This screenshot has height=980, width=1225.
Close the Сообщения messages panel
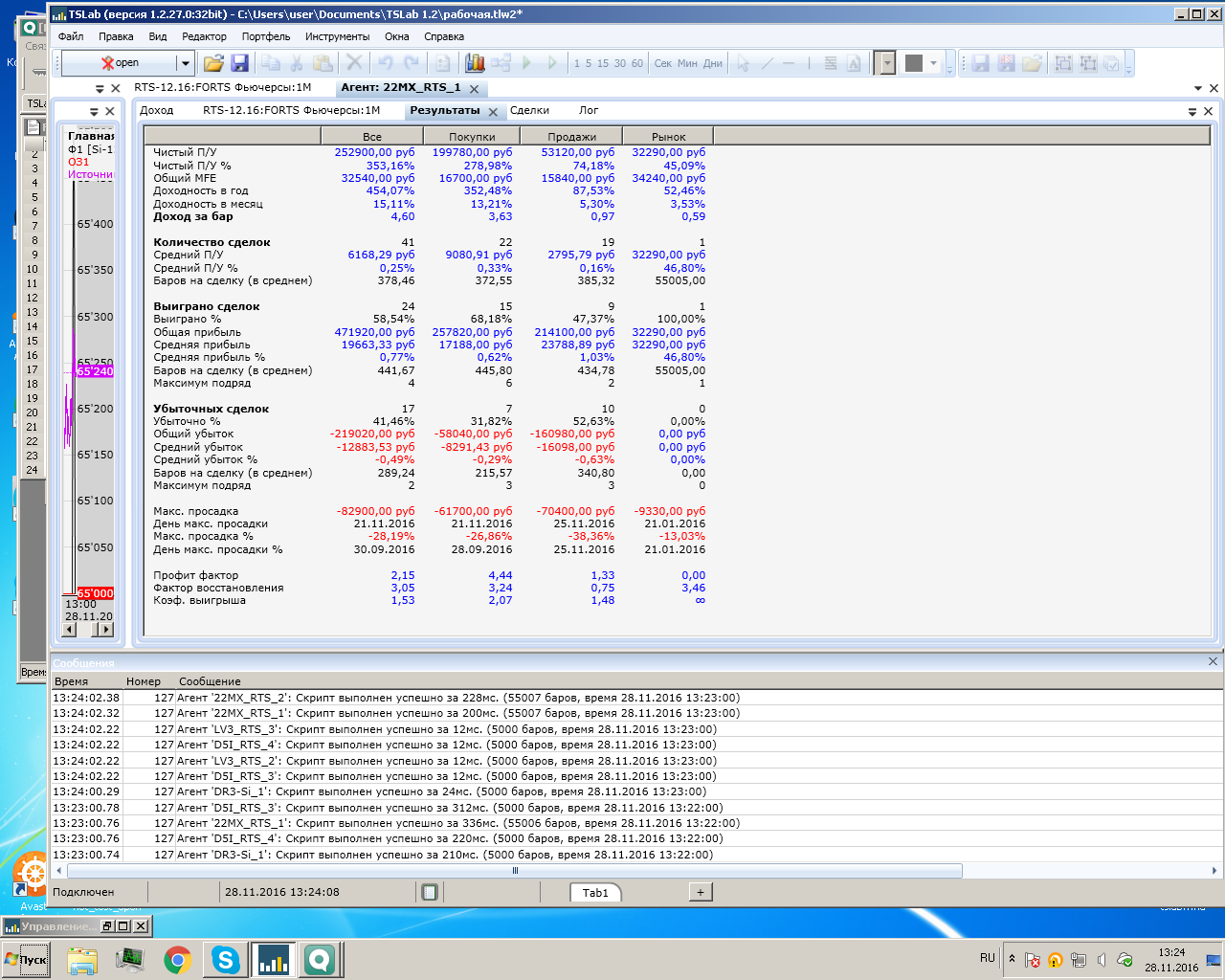click(1213, 661)
